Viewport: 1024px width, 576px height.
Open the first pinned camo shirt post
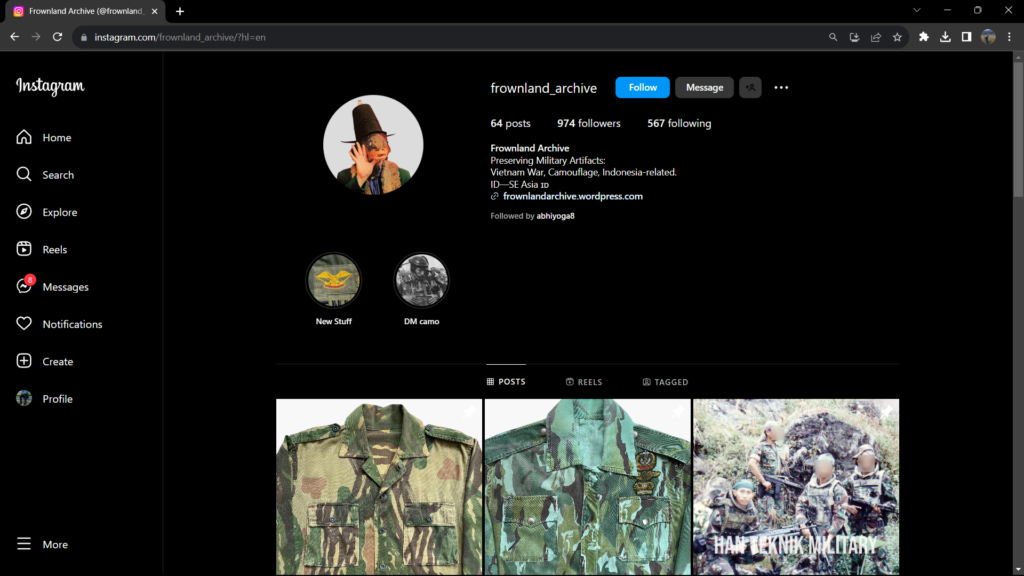click(x=379, y=487)
